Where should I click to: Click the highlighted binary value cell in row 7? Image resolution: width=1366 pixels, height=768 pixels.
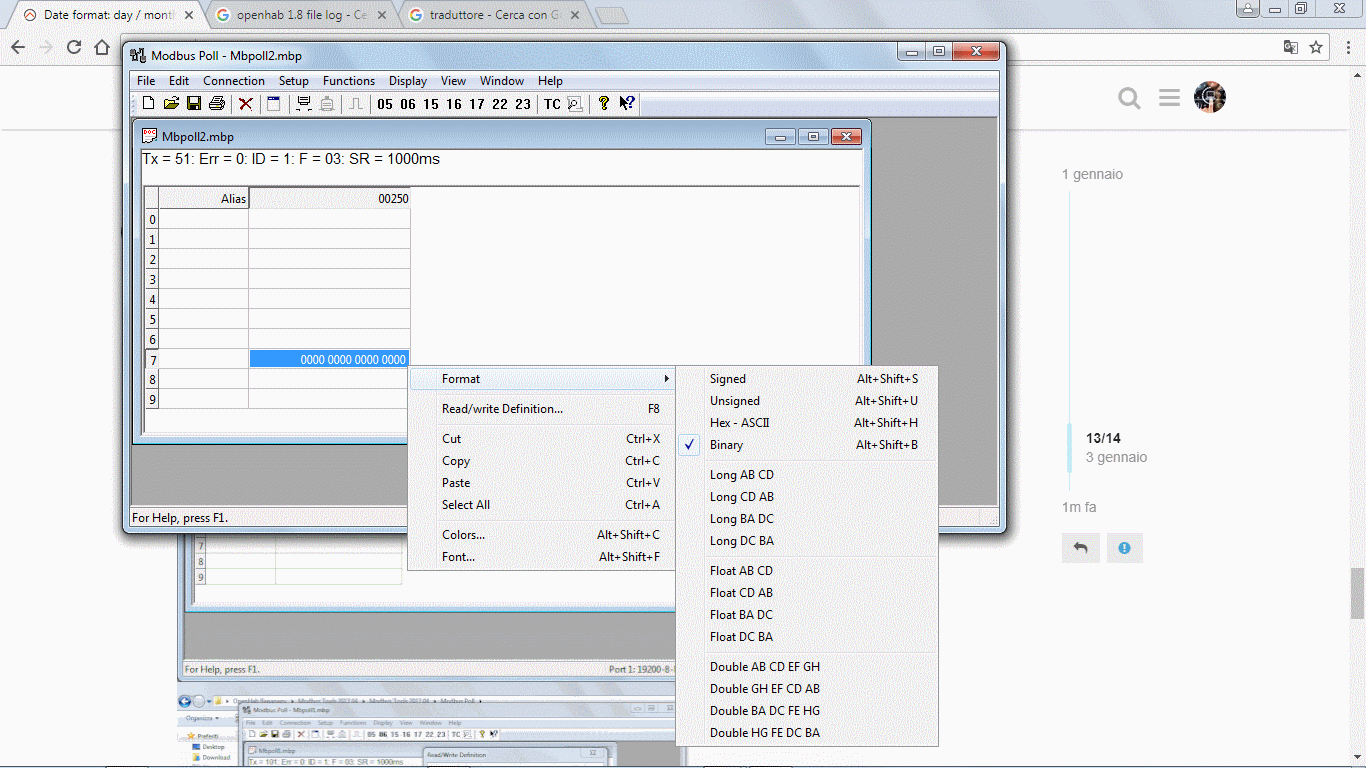[329, 359]
